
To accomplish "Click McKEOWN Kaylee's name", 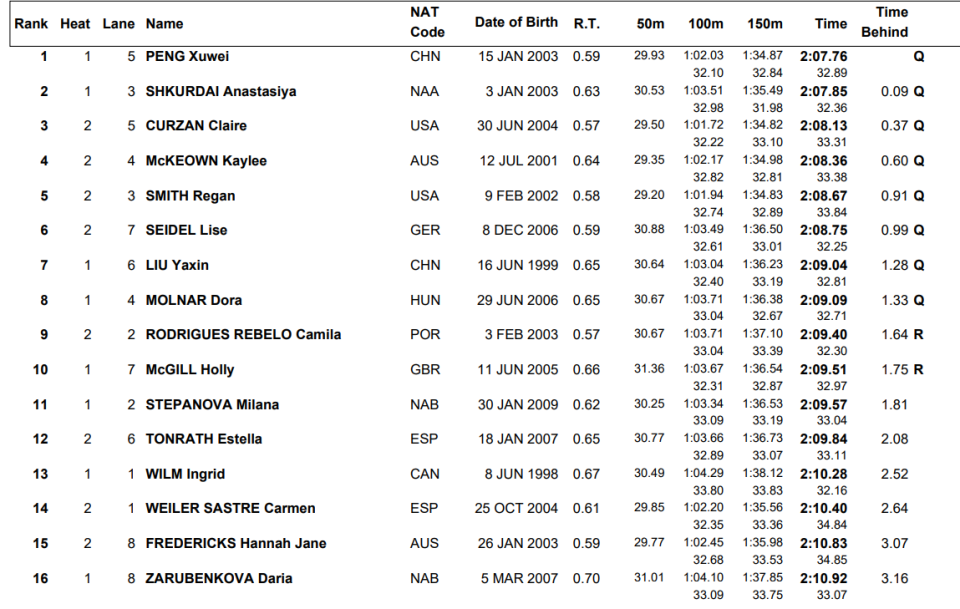I will [206, 161].
